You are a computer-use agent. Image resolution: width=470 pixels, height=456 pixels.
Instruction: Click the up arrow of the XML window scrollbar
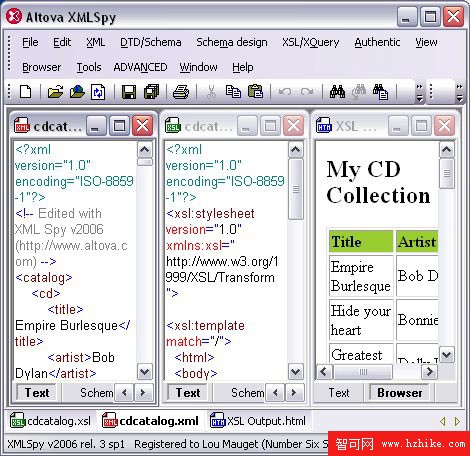click(x=145, y=150)
